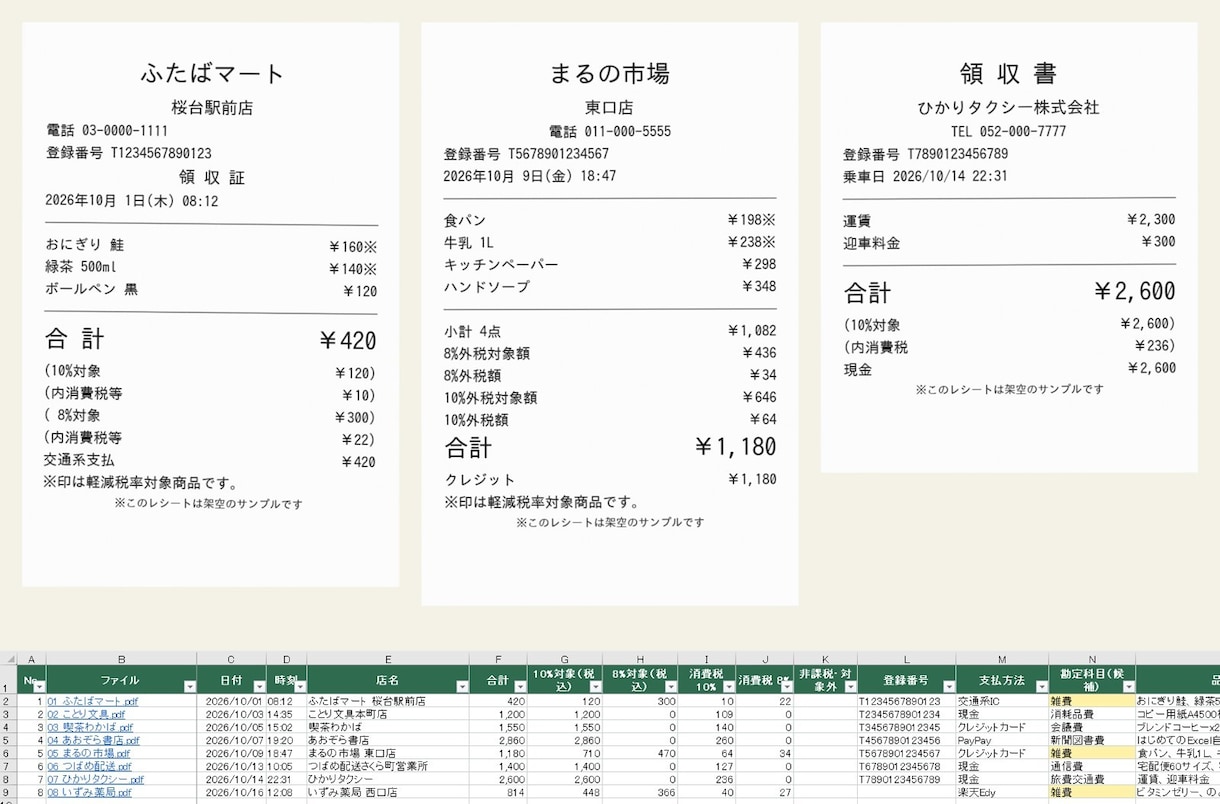Click cell 'いずみ薬局 西口店'
This screenshot has height=804, width=1220.
pos(388,793)
